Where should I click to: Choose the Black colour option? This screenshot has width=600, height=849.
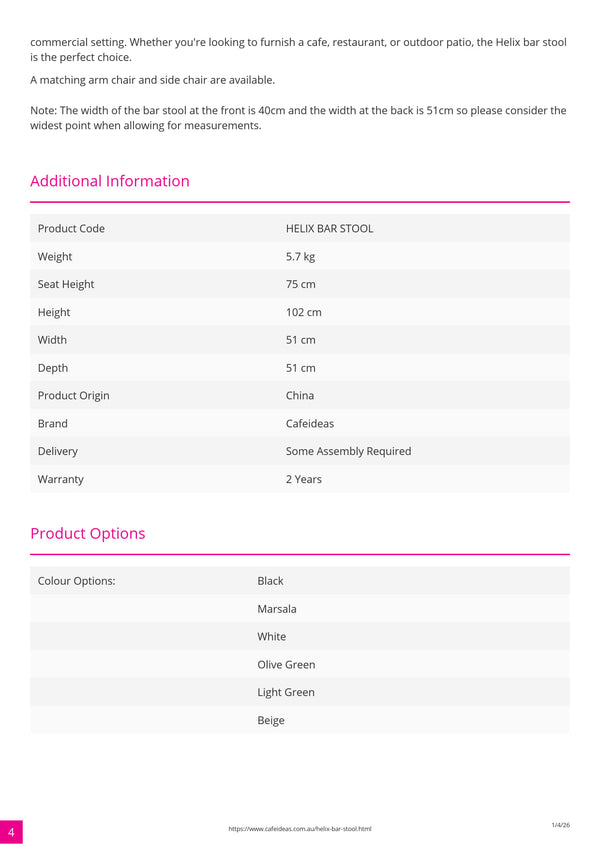[270, 581]
